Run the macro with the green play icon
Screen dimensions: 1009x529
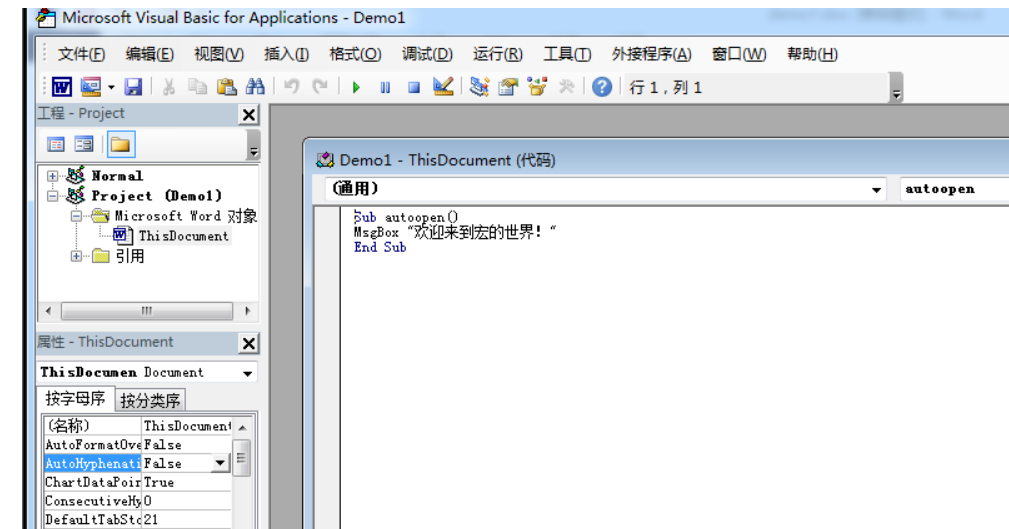356,88
